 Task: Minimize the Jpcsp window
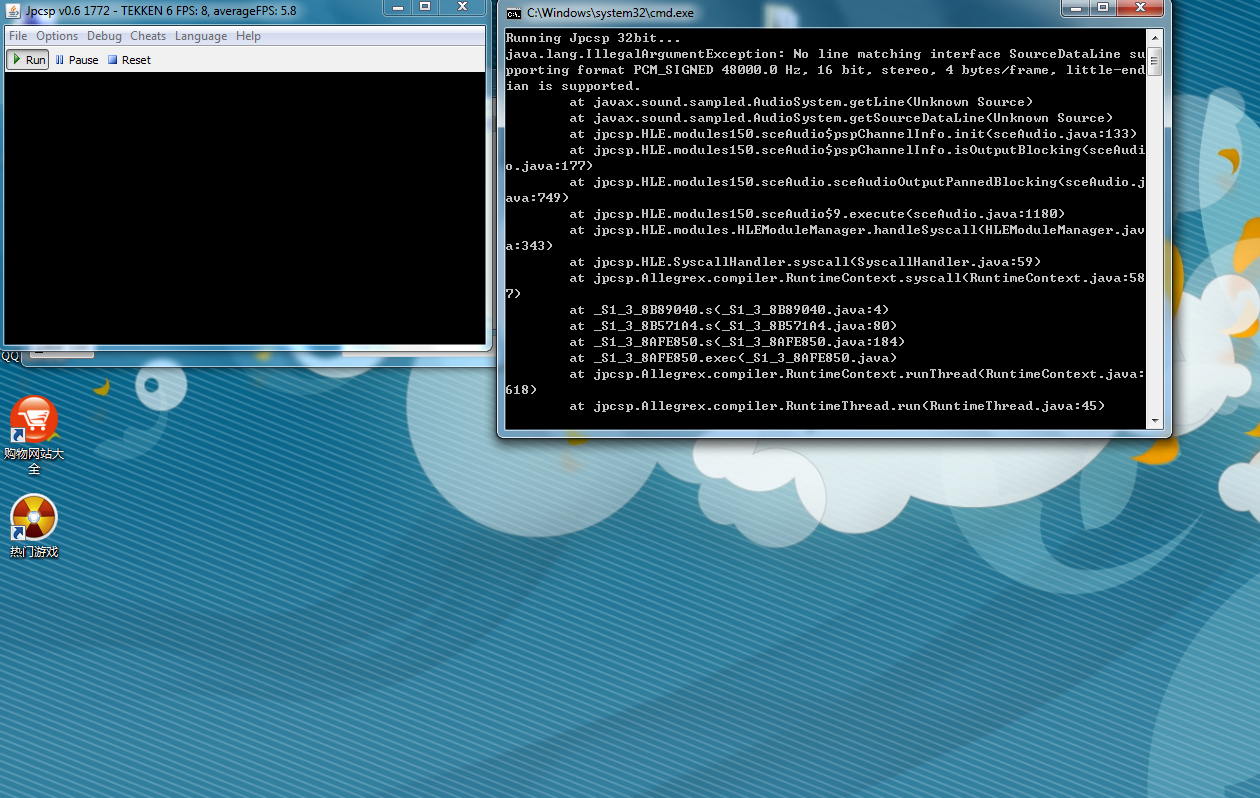397,6
